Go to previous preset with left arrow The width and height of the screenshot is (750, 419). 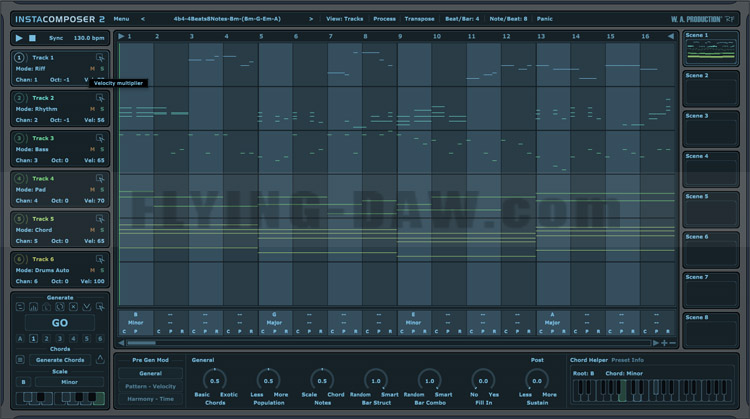[x=143, y=19]
